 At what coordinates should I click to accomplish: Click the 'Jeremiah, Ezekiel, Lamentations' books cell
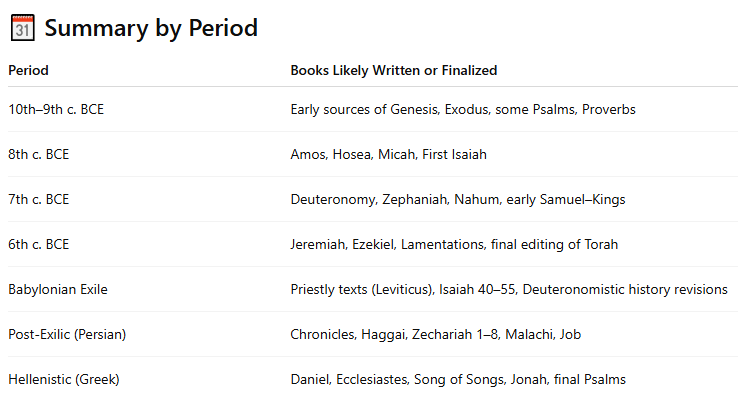[454, 244]
